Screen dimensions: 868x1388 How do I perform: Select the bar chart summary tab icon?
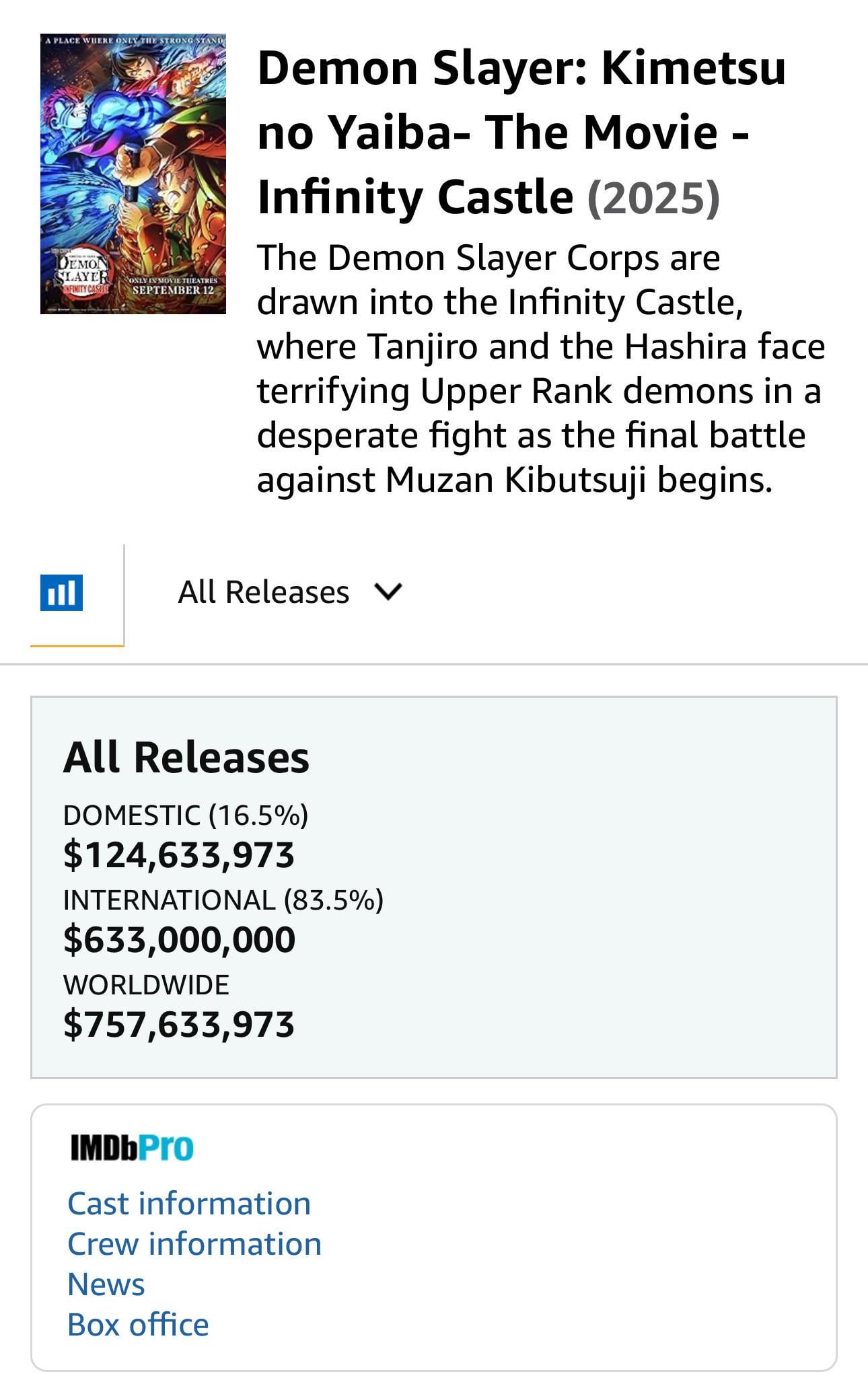coord(61,593)
